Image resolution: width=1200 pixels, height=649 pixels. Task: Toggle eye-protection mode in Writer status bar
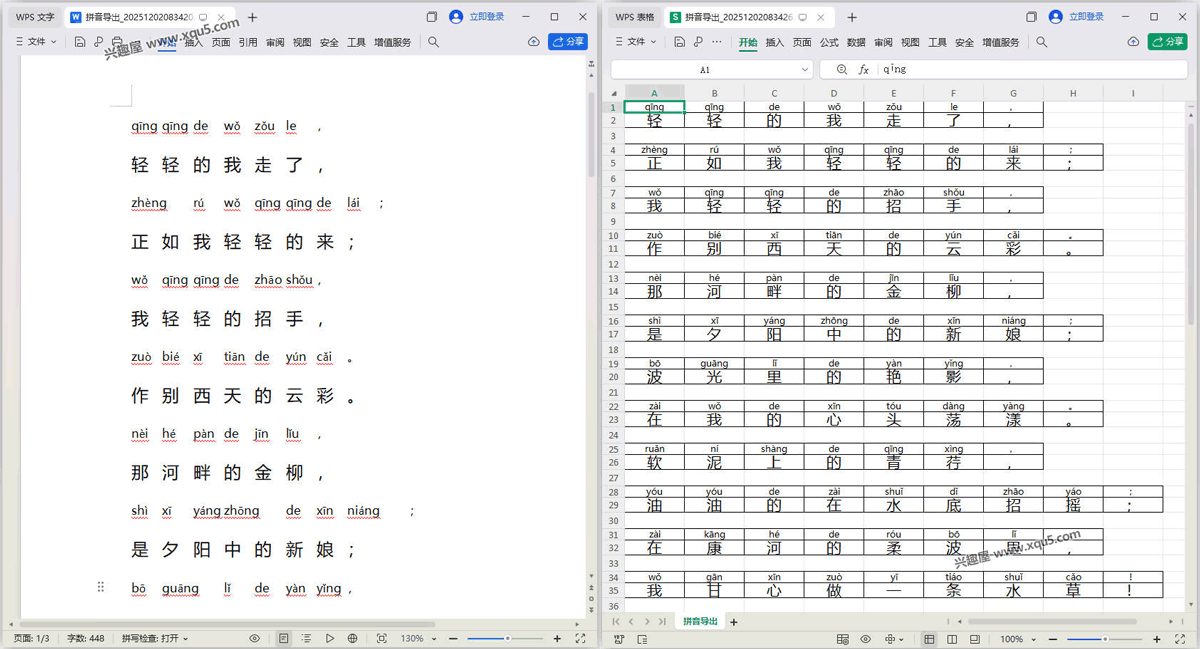255,638
